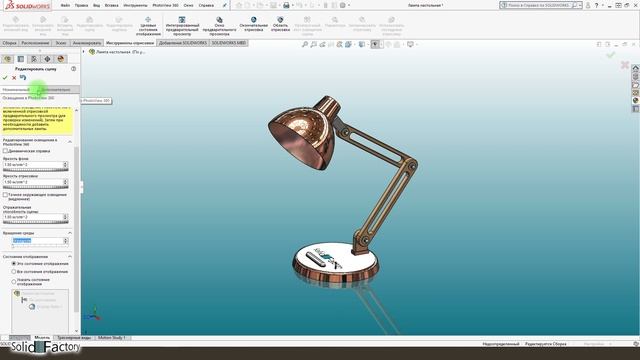This screenshot has height=360, width=640.
Task: Click the environment rotation value field
Action: click(x=37, y=241)
